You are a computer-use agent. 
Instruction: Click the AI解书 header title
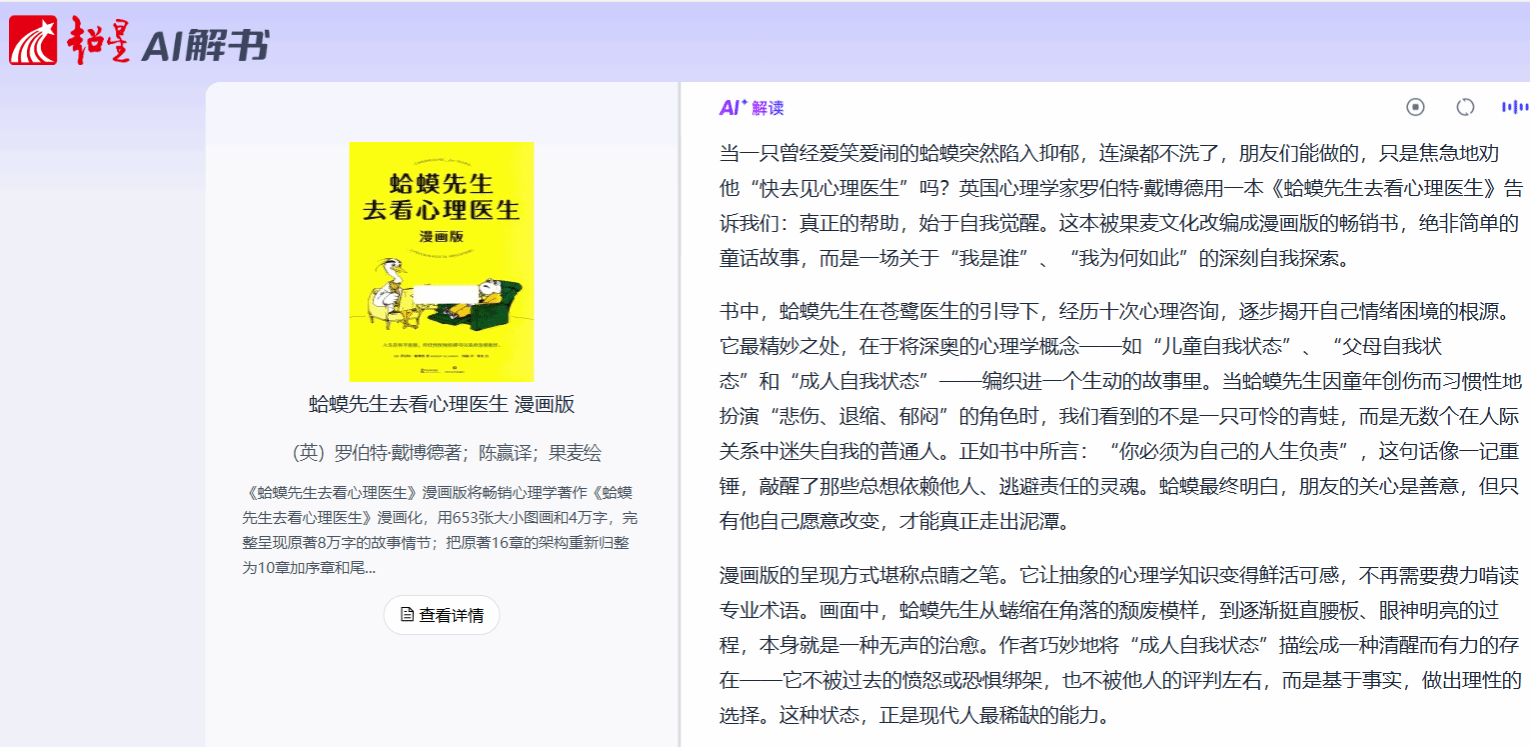tap(205, 45)
